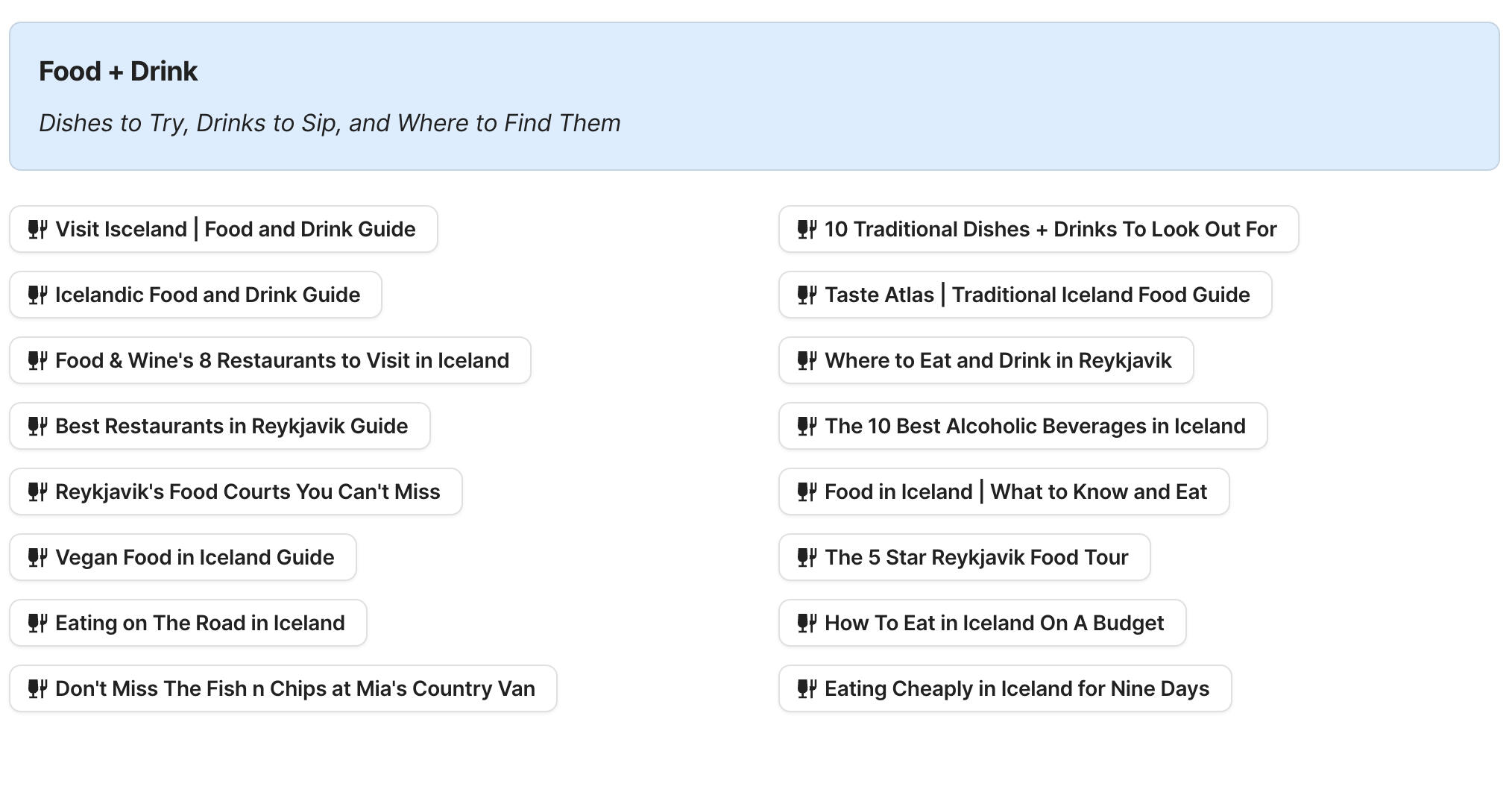Screen dimensions: 1512x804
Task: Open Where to Eat and Drink in Reykjavik
Action: [998, 360]
